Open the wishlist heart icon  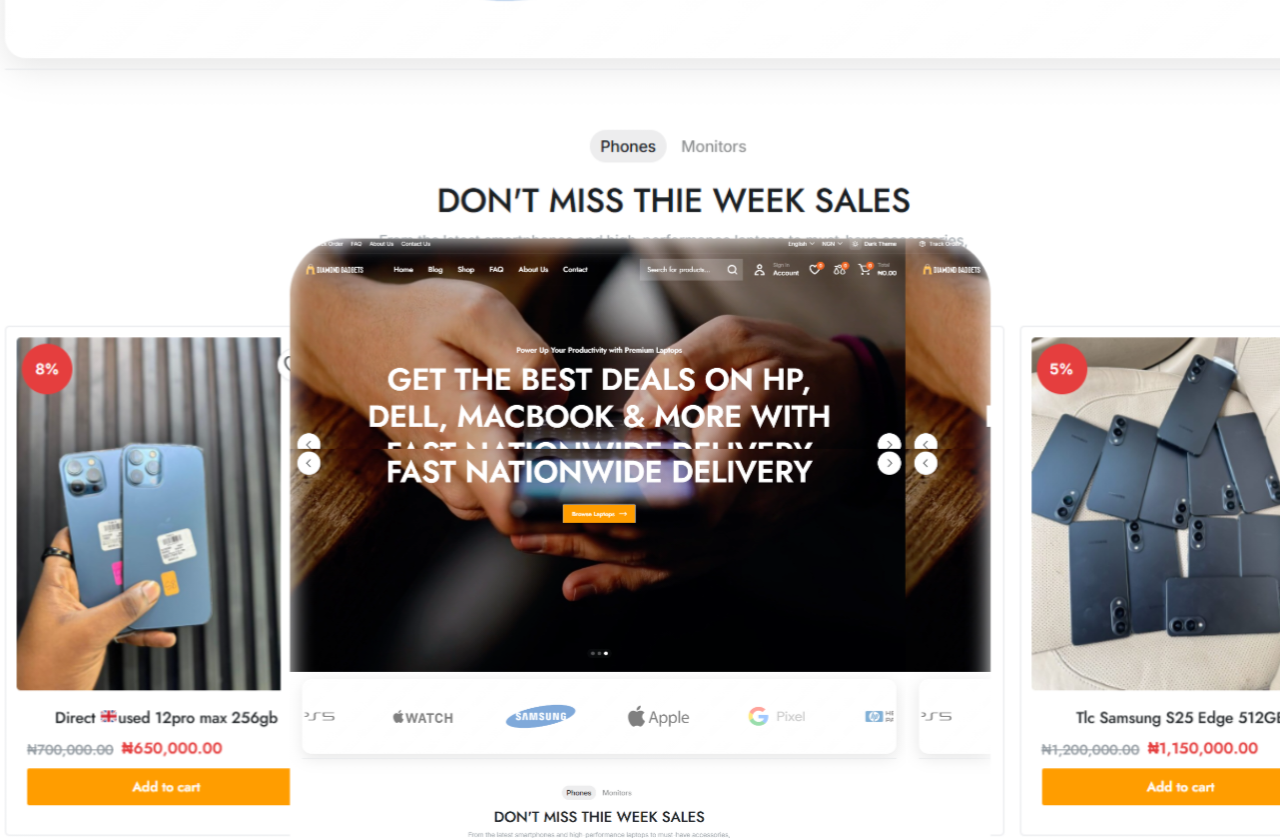click(815, 270)
